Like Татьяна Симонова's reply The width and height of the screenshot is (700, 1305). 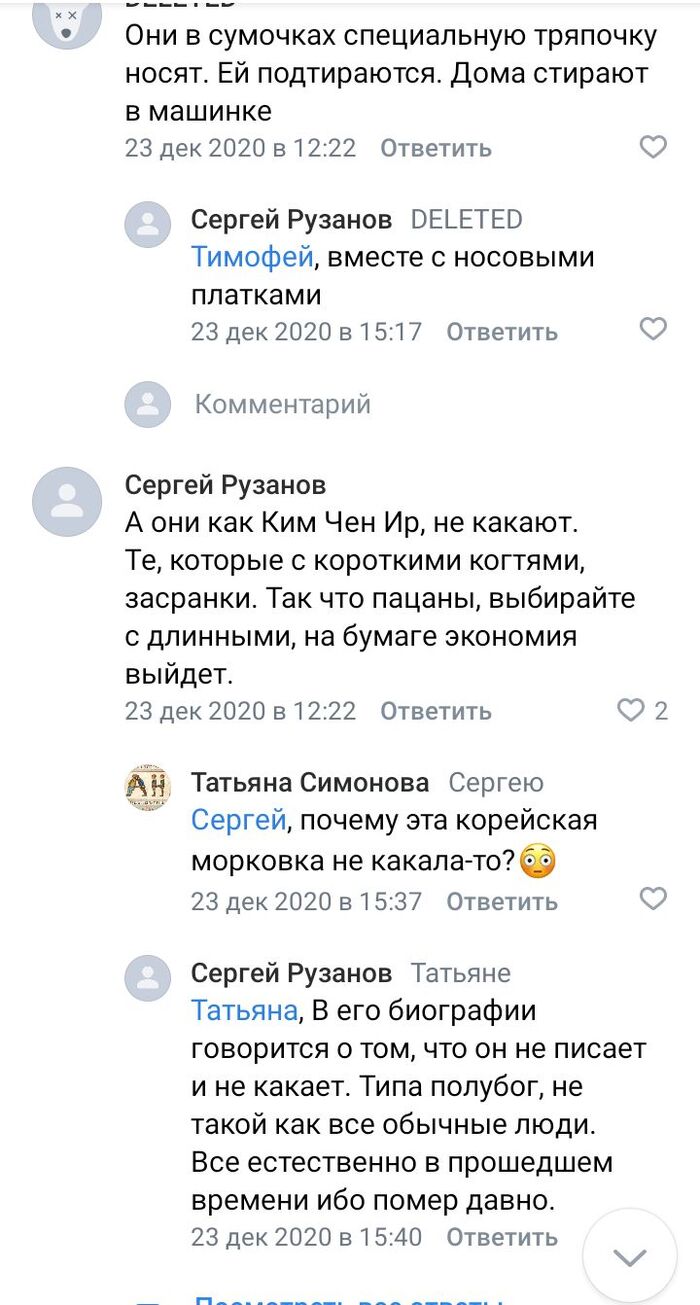pyautogui.click(x=653, y=899)
